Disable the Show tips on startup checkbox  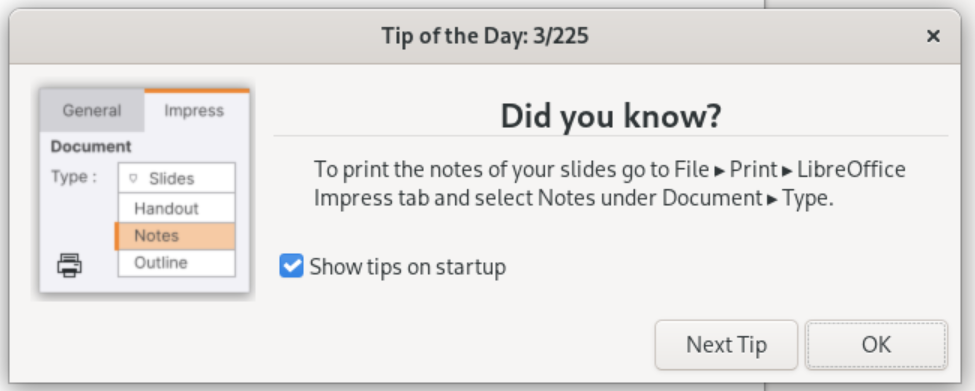click(291, 265)
